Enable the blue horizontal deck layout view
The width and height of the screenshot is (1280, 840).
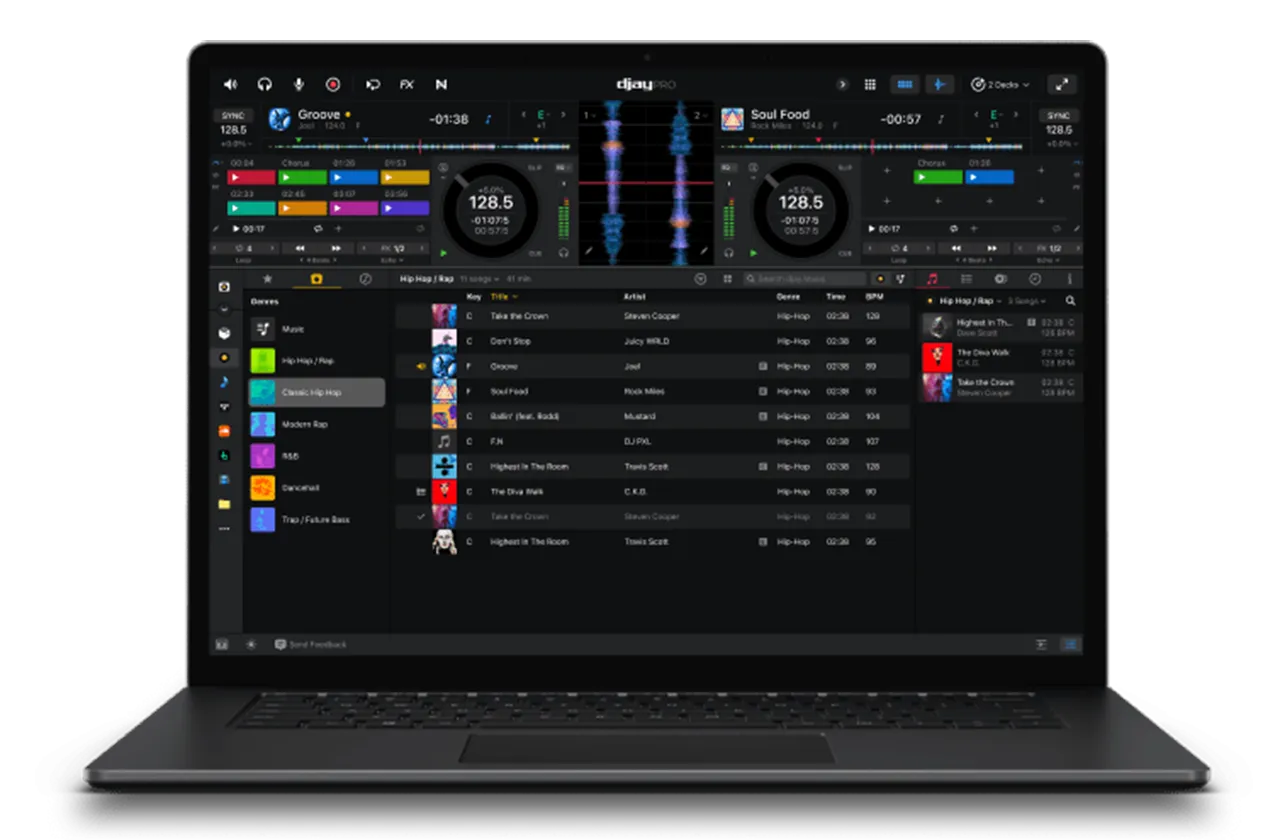pos(906,85)
